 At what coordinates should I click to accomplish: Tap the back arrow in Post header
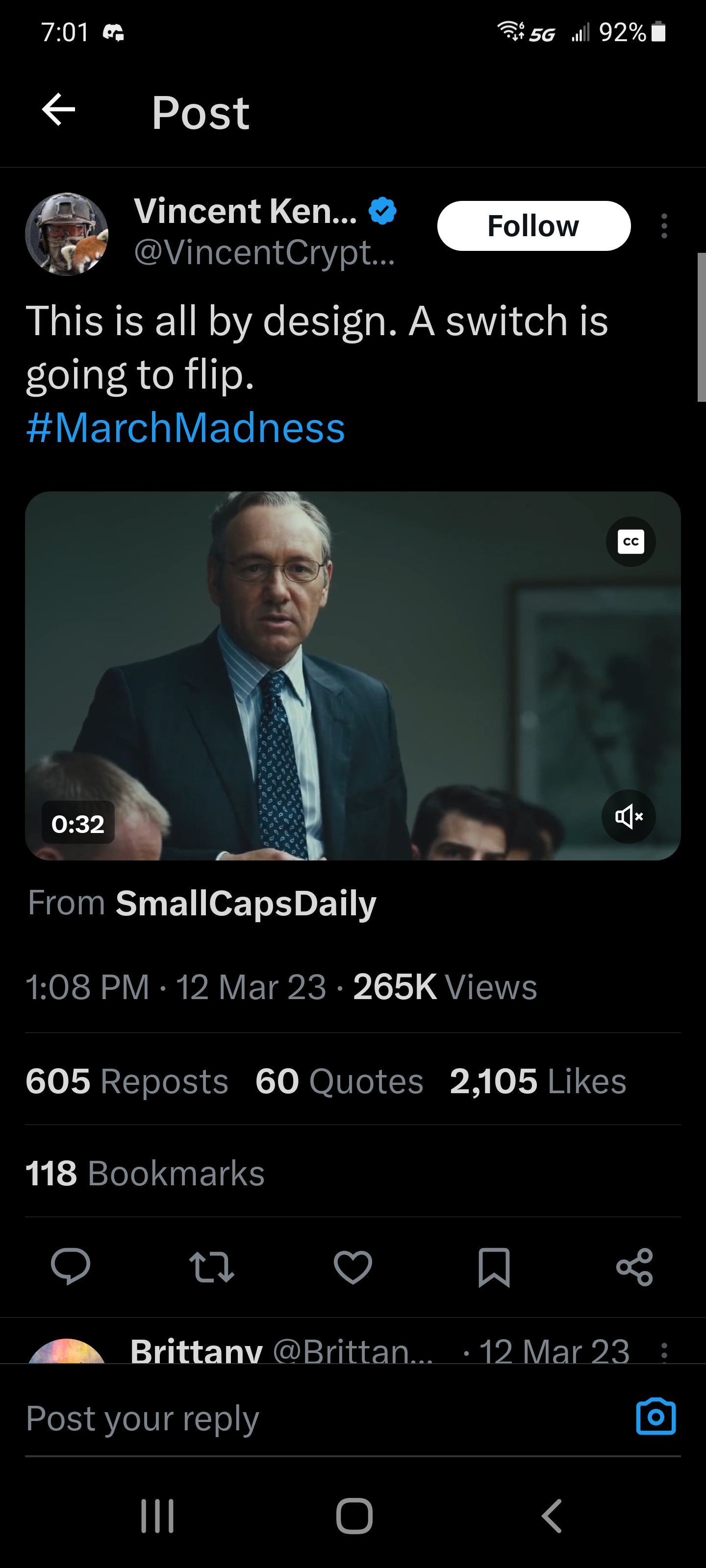pos(58,110)
